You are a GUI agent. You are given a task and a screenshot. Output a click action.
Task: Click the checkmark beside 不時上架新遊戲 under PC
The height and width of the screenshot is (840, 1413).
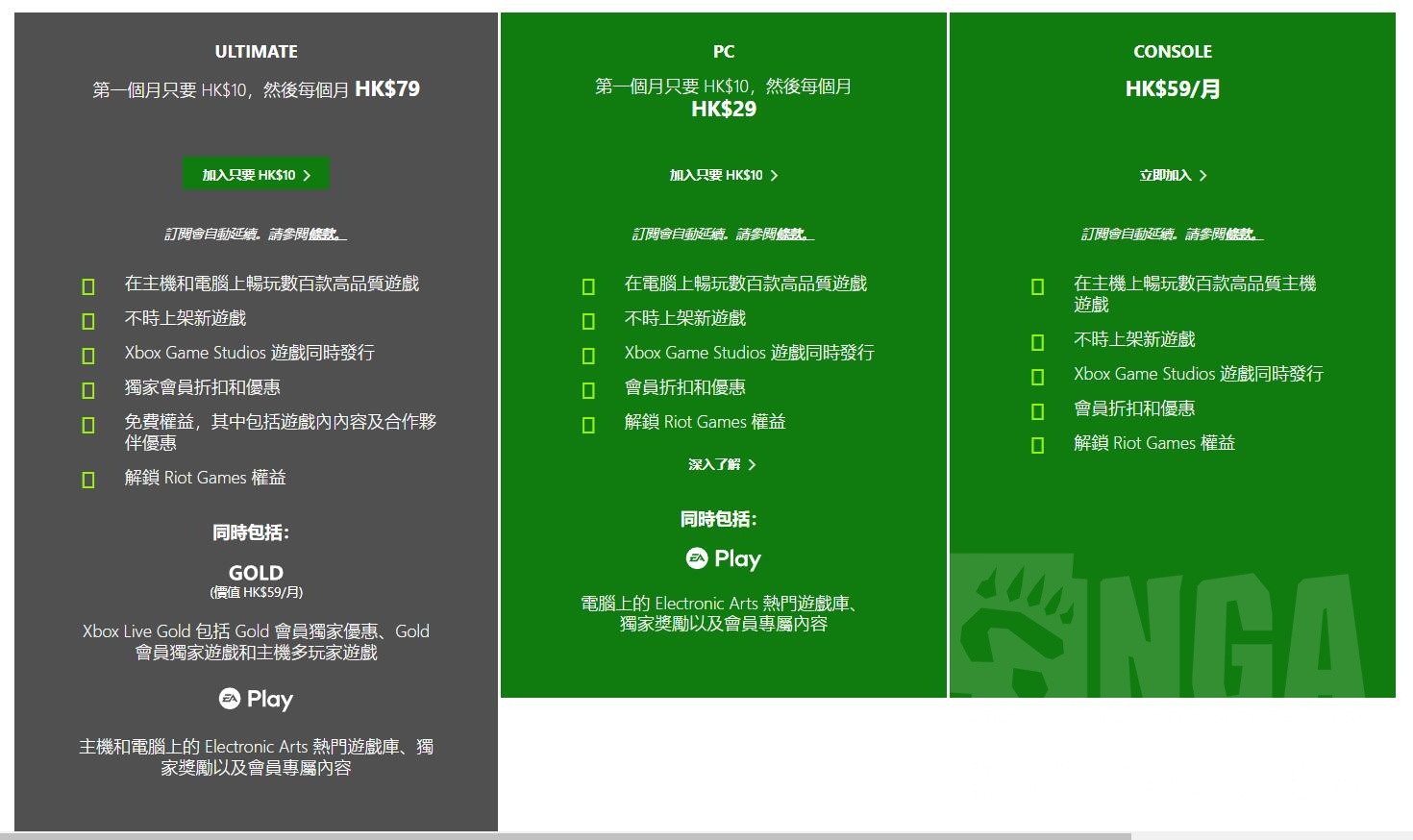click(588, 318)
